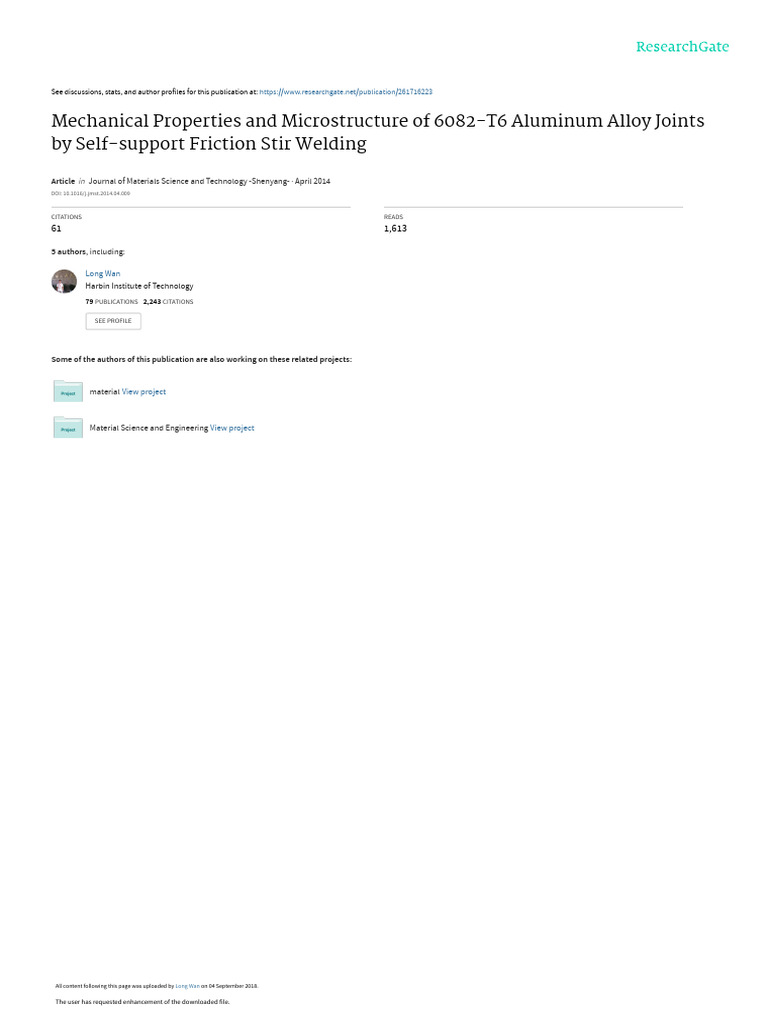Viewport: 768px width, 1024px height.
Task: Click Material Science and Engineering project folder icon
Action: [68, 427]
